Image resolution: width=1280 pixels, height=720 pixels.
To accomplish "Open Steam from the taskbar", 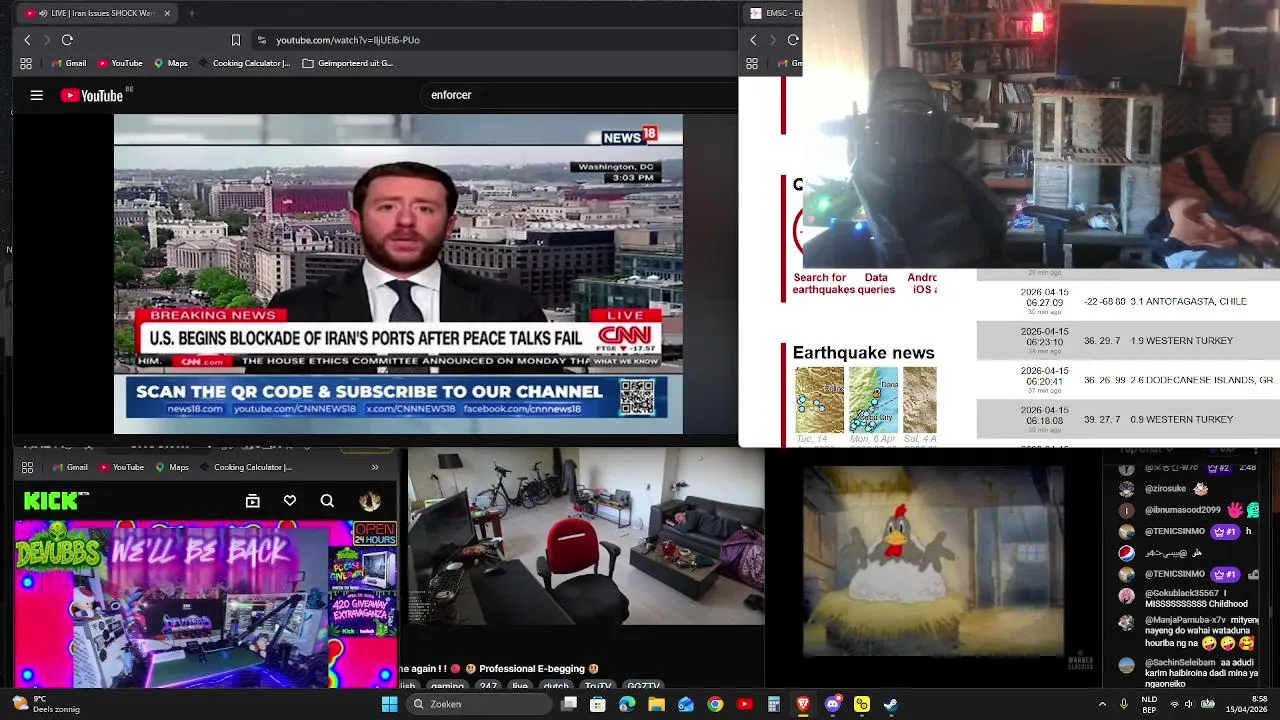I will pyautogui.click(x=890, y=704).
